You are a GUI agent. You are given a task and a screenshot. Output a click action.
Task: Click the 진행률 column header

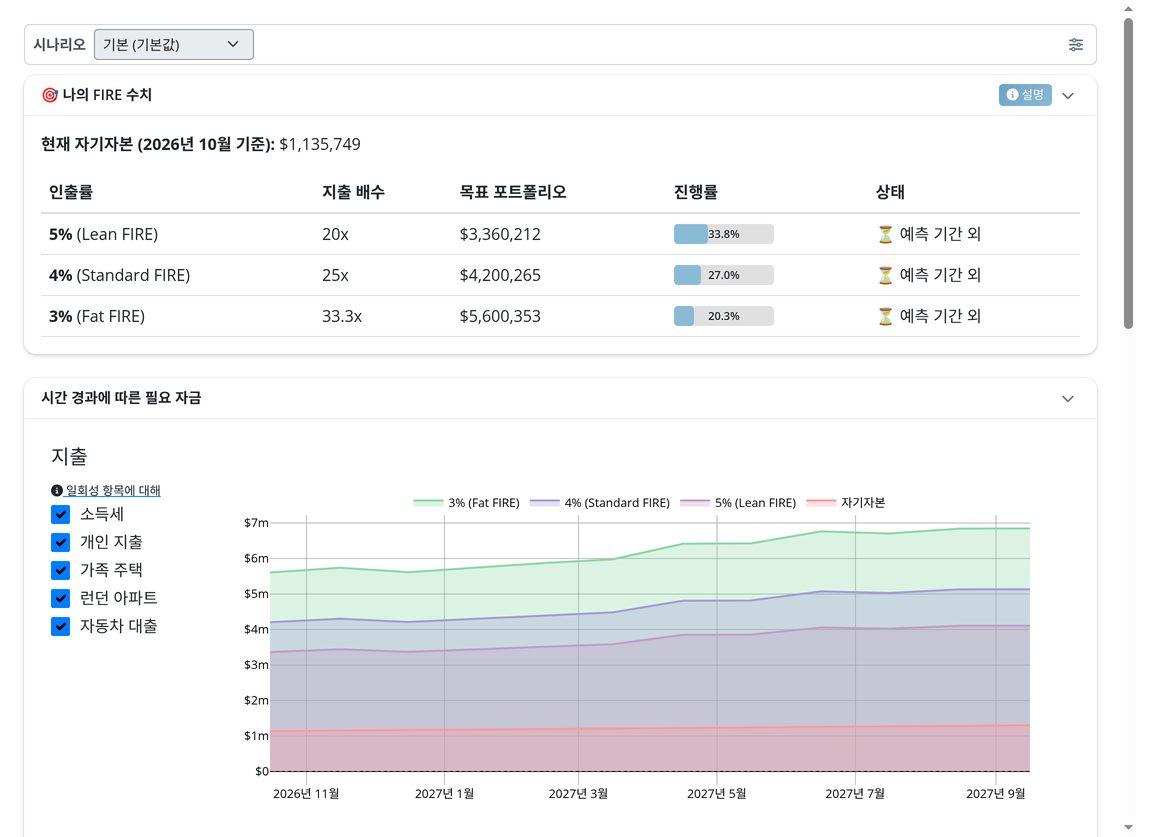(695, 192)
